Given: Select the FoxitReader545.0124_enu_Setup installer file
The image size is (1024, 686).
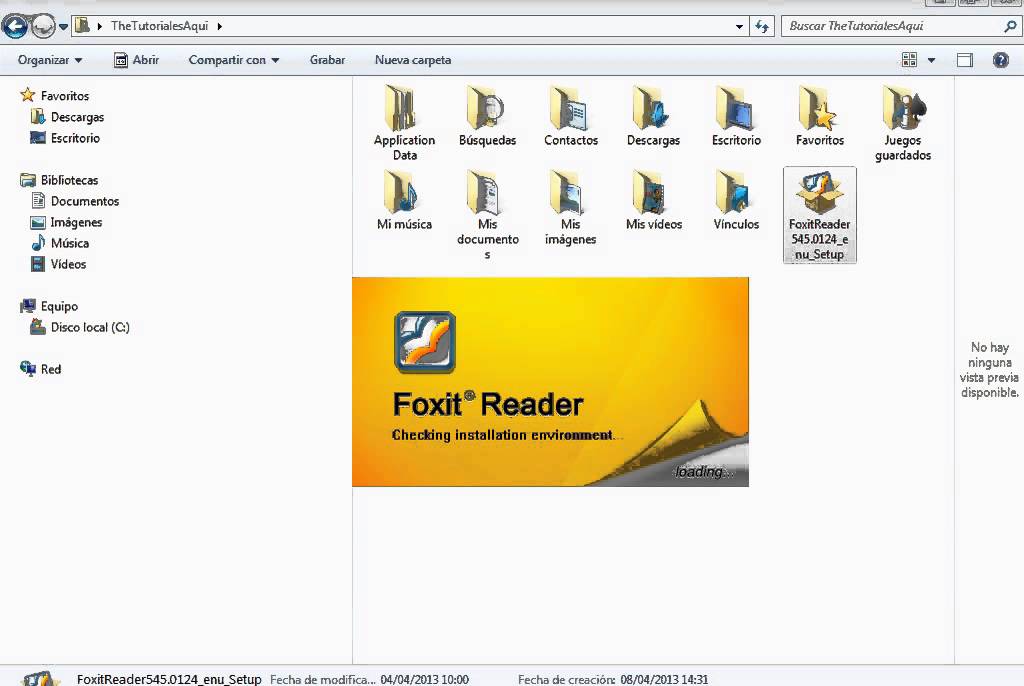Looking at the screenshot, I should point(820,215).
